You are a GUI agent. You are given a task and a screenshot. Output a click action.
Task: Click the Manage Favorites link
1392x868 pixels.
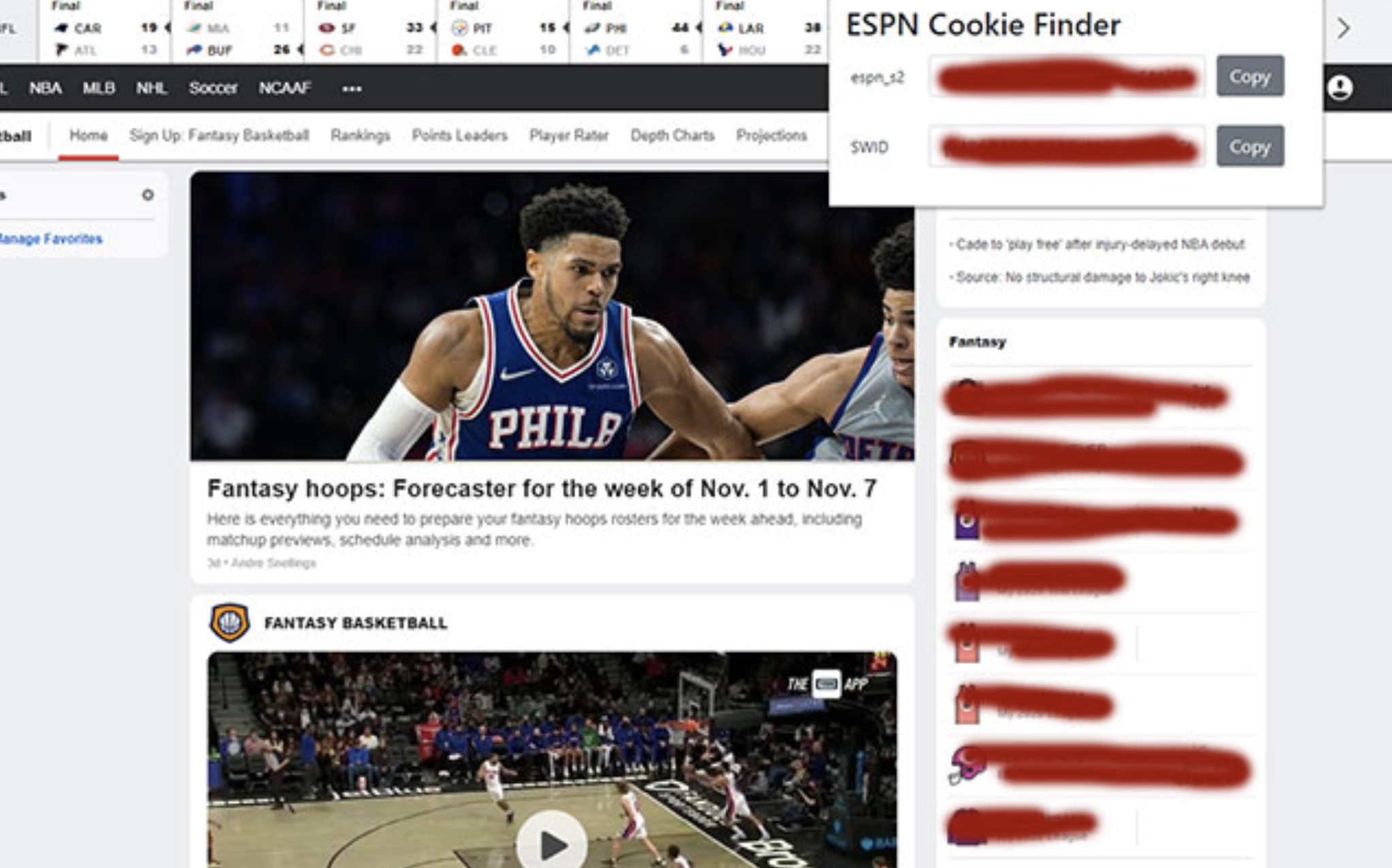[x=51, y=239]
